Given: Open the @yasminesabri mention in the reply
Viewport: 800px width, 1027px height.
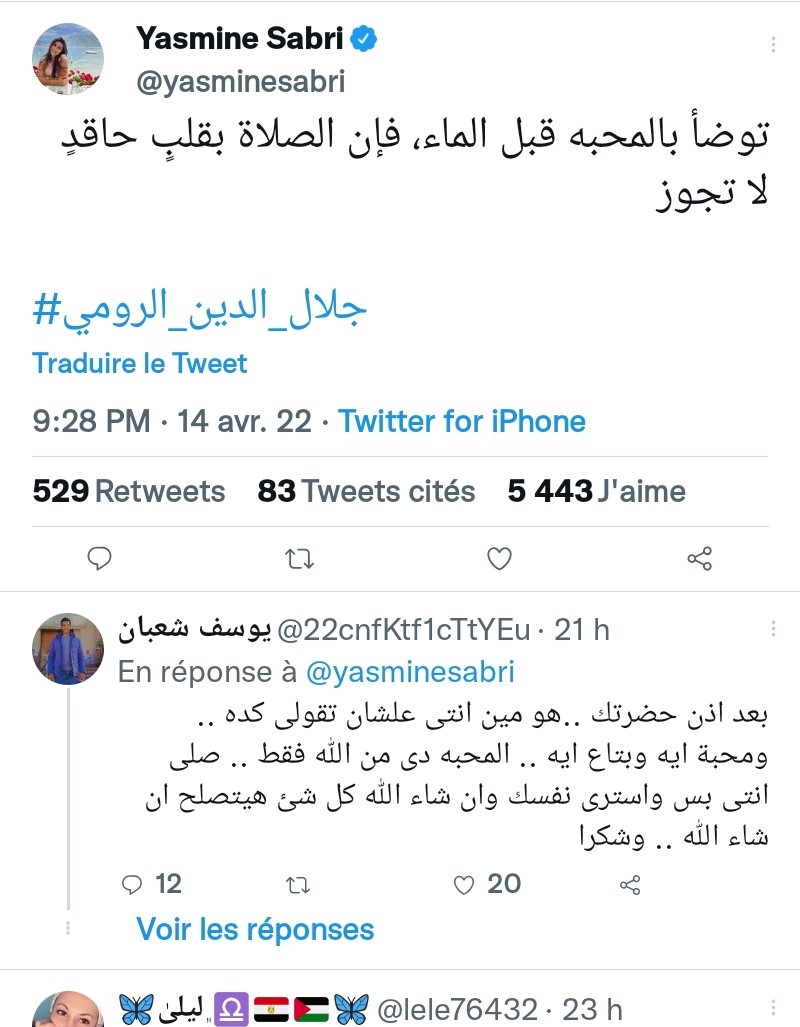Looking at the screenshot, I should point(410,672).
